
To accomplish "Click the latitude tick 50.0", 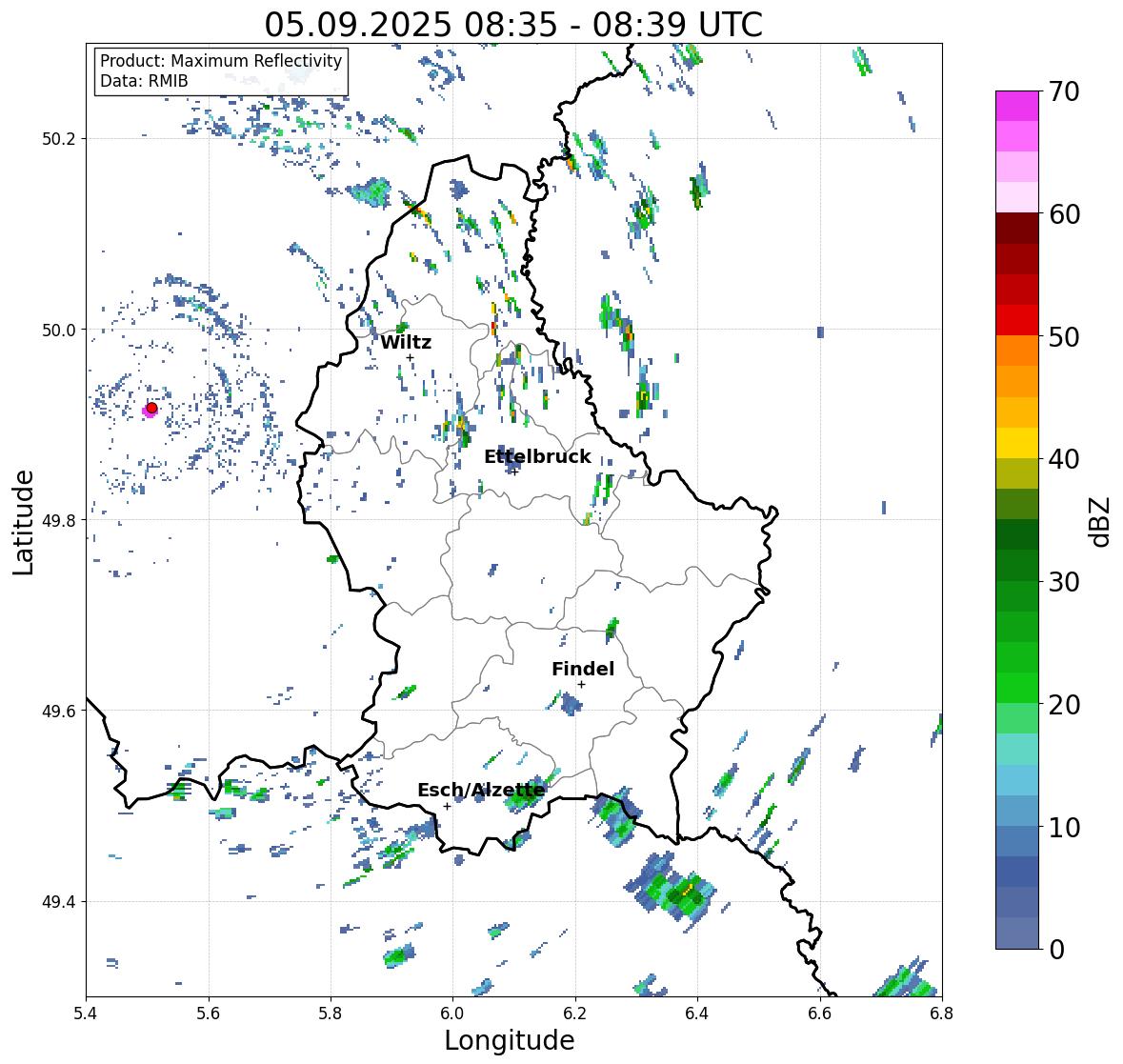I will click(59, 330).
